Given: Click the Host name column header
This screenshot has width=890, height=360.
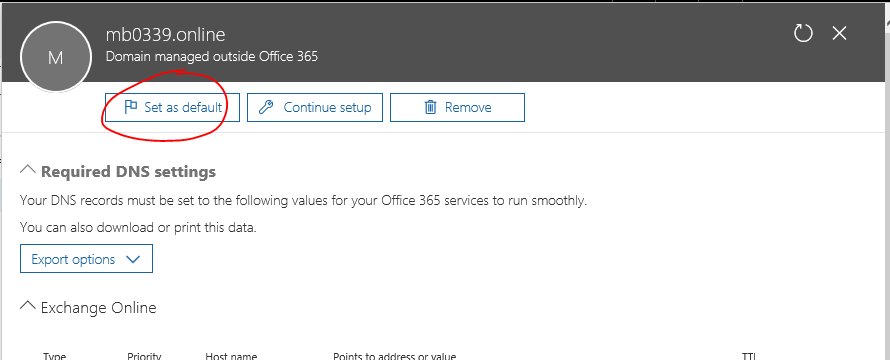Looking at the screenshot, I should [x=231, y=356].
